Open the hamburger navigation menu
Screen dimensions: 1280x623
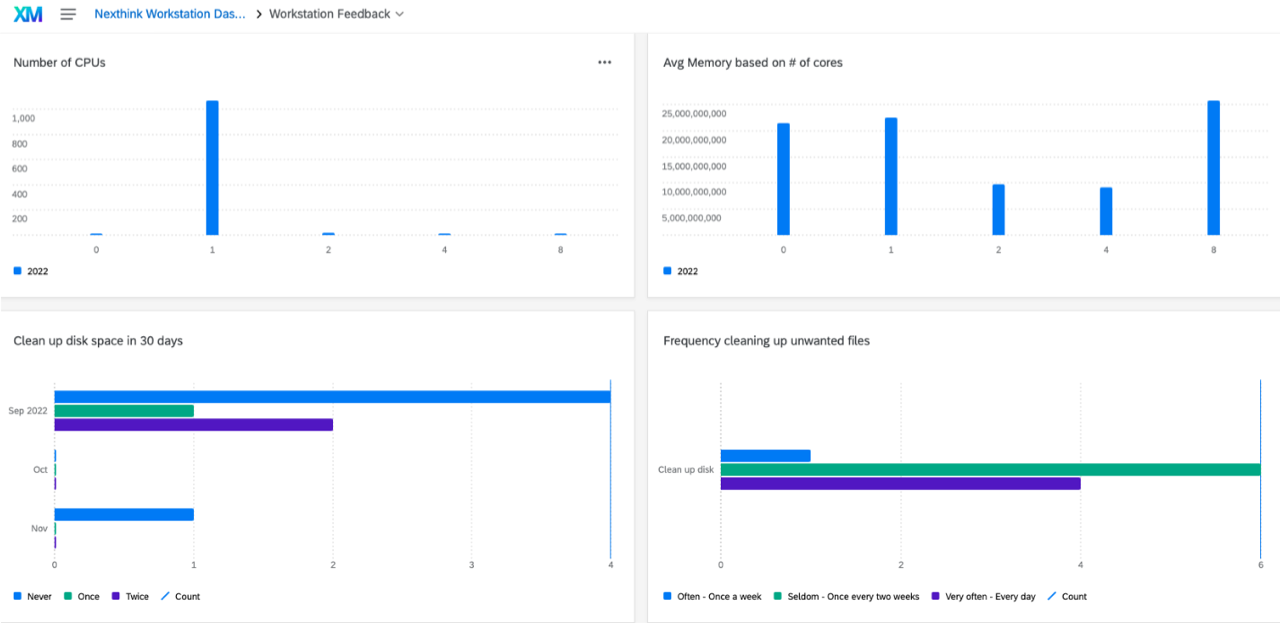pyautogui.click(x=68, y=14)
